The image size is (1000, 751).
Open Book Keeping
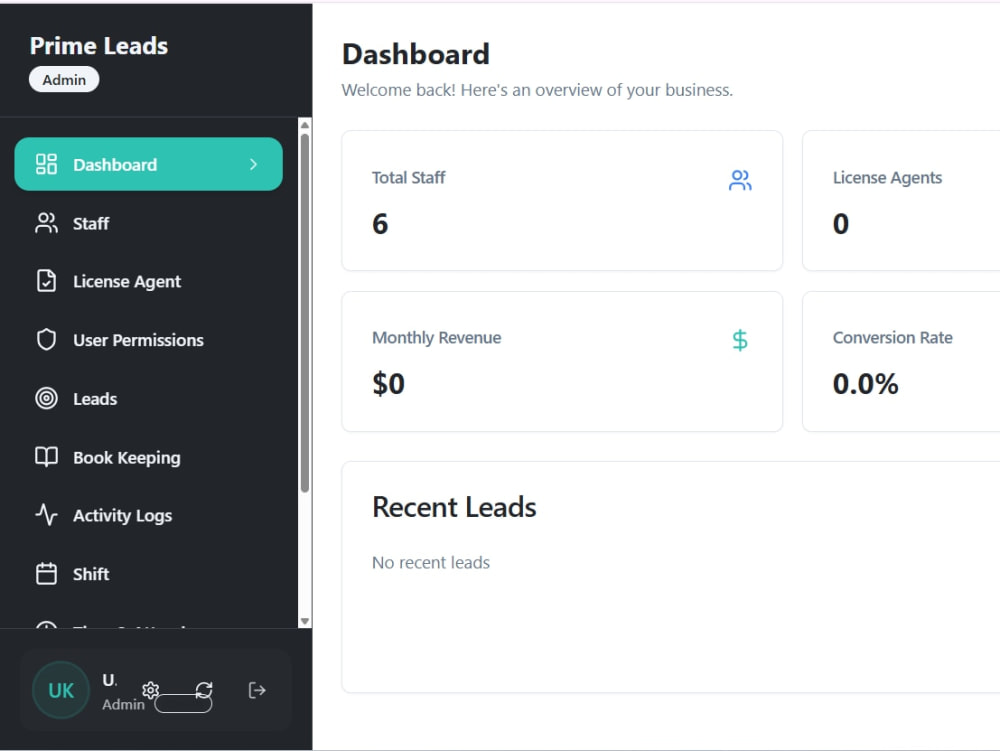tap(148, 457)
